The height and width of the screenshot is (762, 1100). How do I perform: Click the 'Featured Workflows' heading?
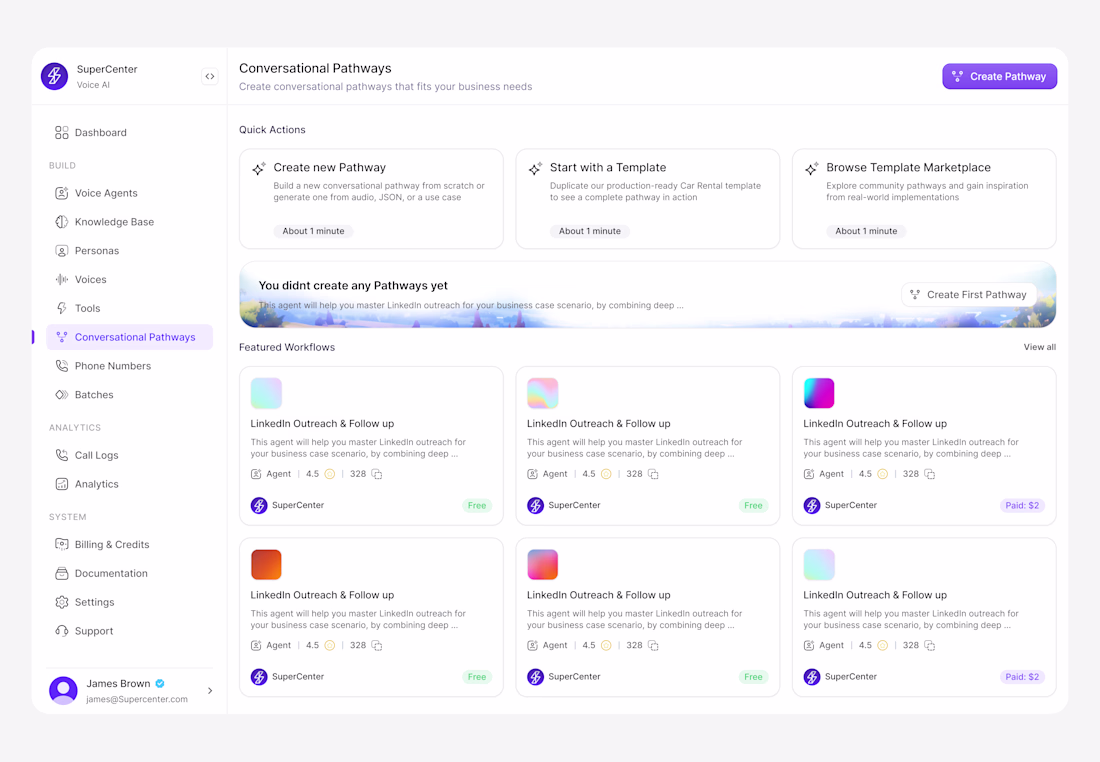click(x=287, y=347)
